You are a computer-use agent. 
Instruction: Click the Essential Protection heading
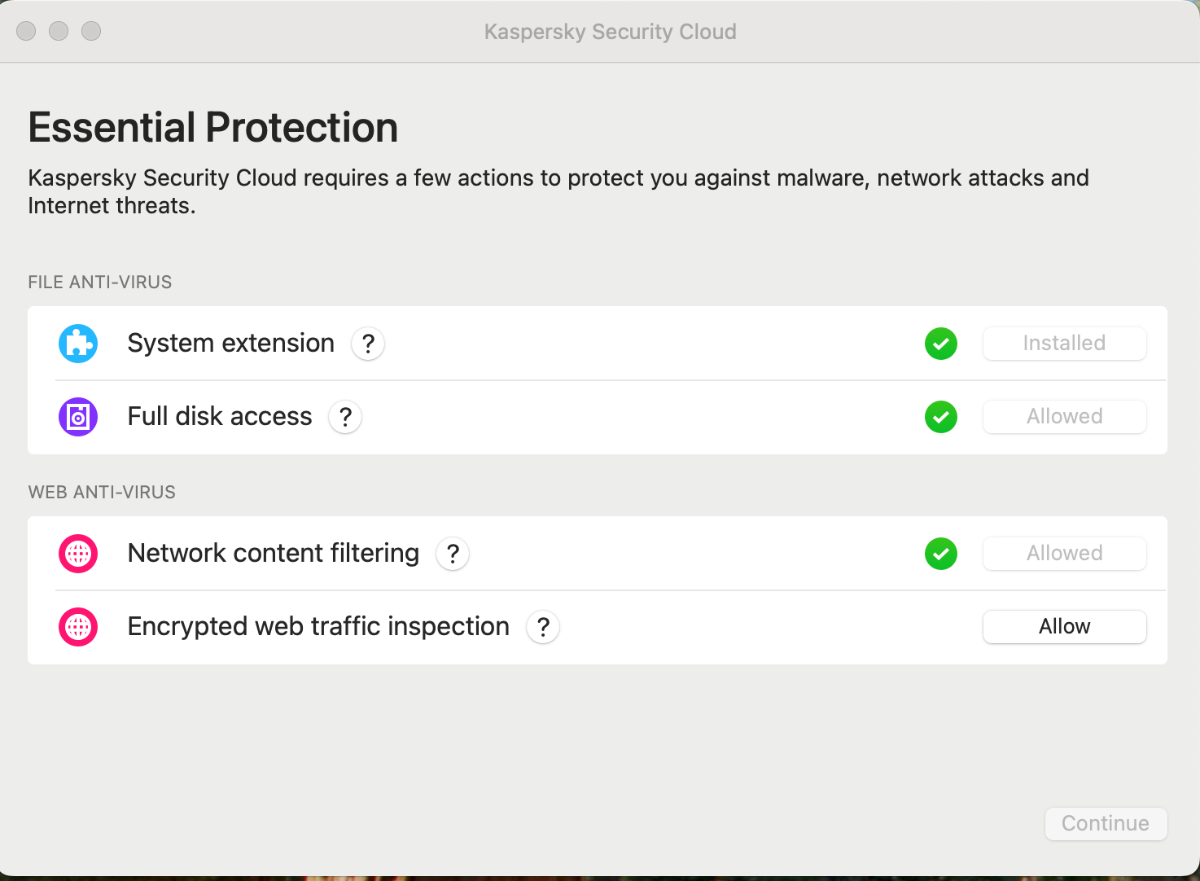(x=213, y=128)
